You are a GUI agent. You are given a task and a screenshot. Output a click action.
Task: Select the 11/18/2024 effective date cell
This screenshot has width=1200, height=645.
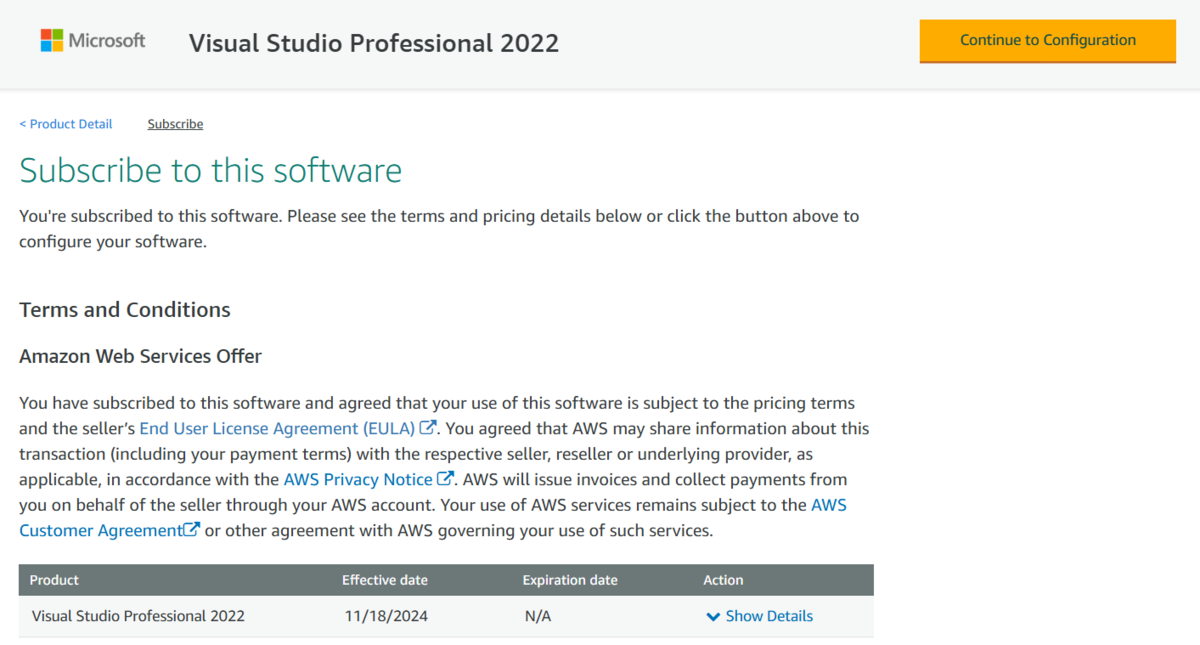pyautogui.click(x=386, y=616)
